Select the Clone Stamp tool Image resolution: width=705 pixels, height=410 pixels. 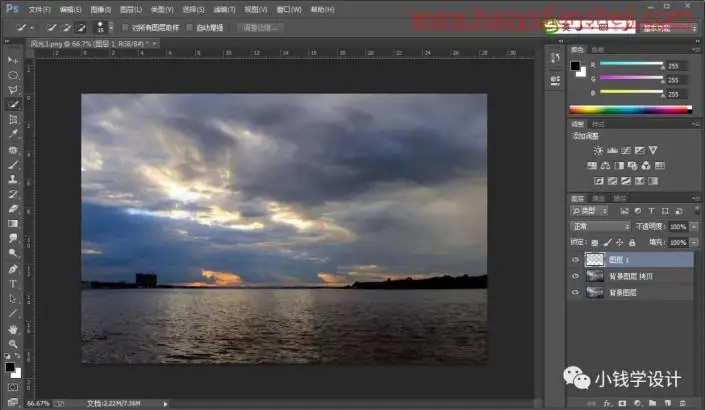13,179
